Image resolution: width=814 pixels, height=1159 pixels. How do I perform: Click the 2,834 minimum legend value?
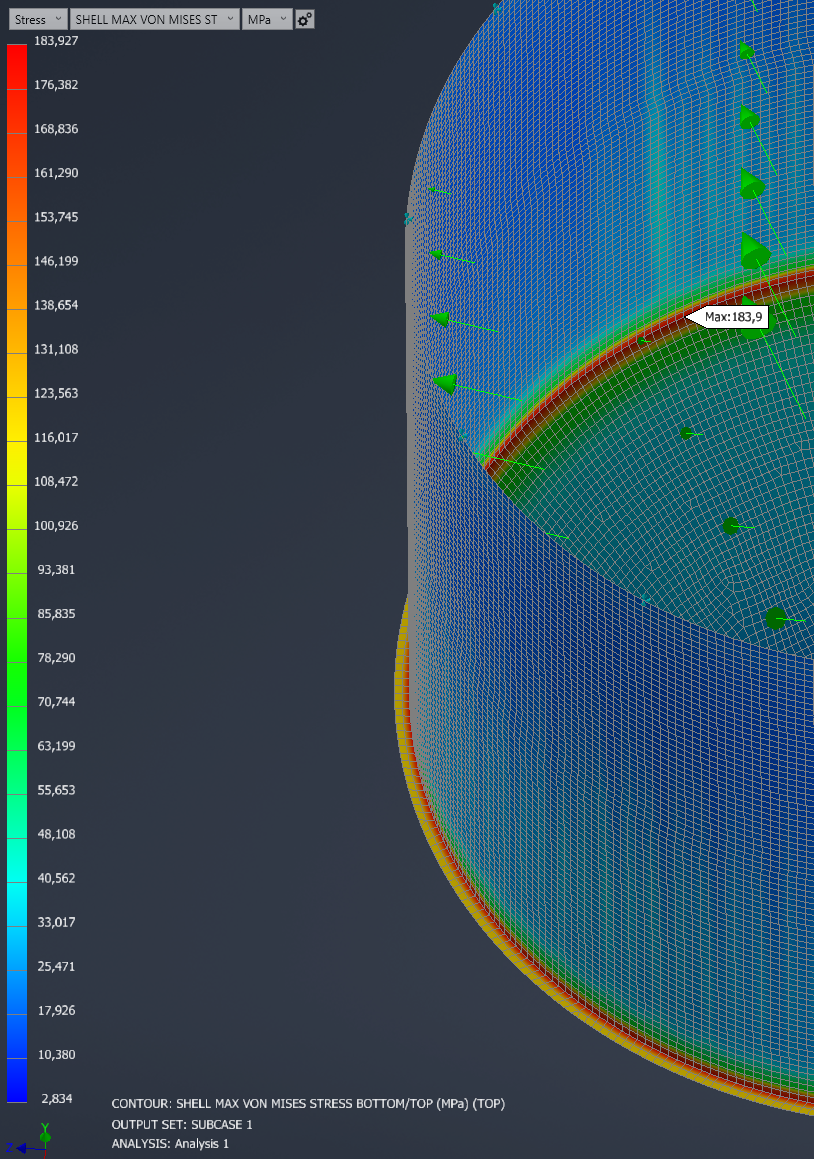tap(57, 1098)
